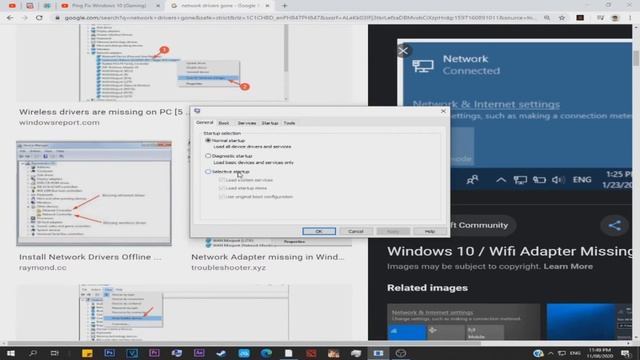Open taskbar search magnifier
The image size is (640, 360).
tap(33, 353)
